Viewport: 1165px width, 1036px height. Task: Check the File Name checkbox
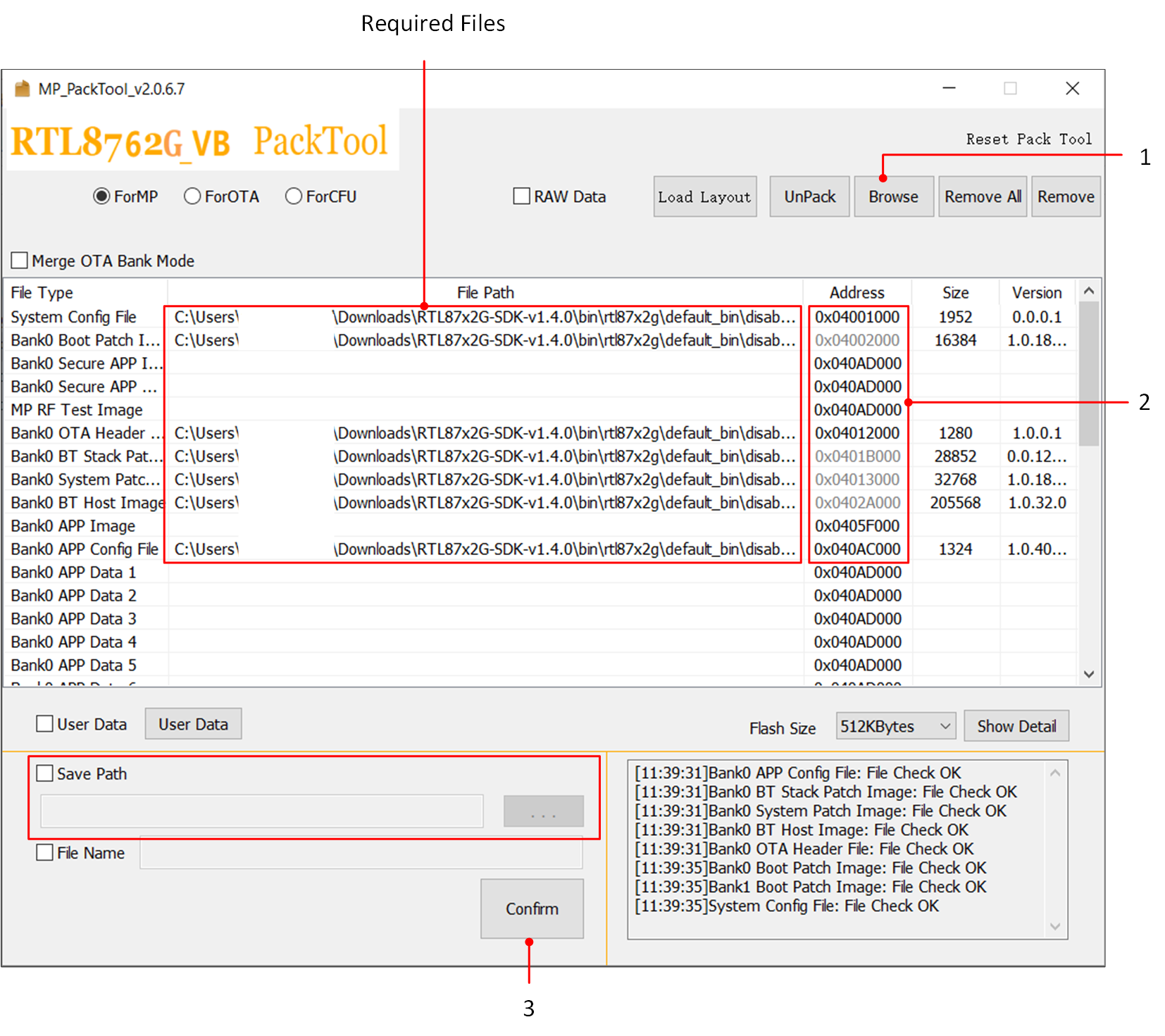45,853
